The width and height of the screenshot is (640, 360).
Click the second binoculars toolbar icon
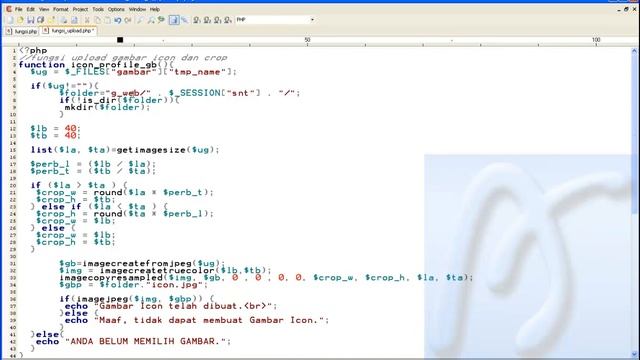pos(151,20)
